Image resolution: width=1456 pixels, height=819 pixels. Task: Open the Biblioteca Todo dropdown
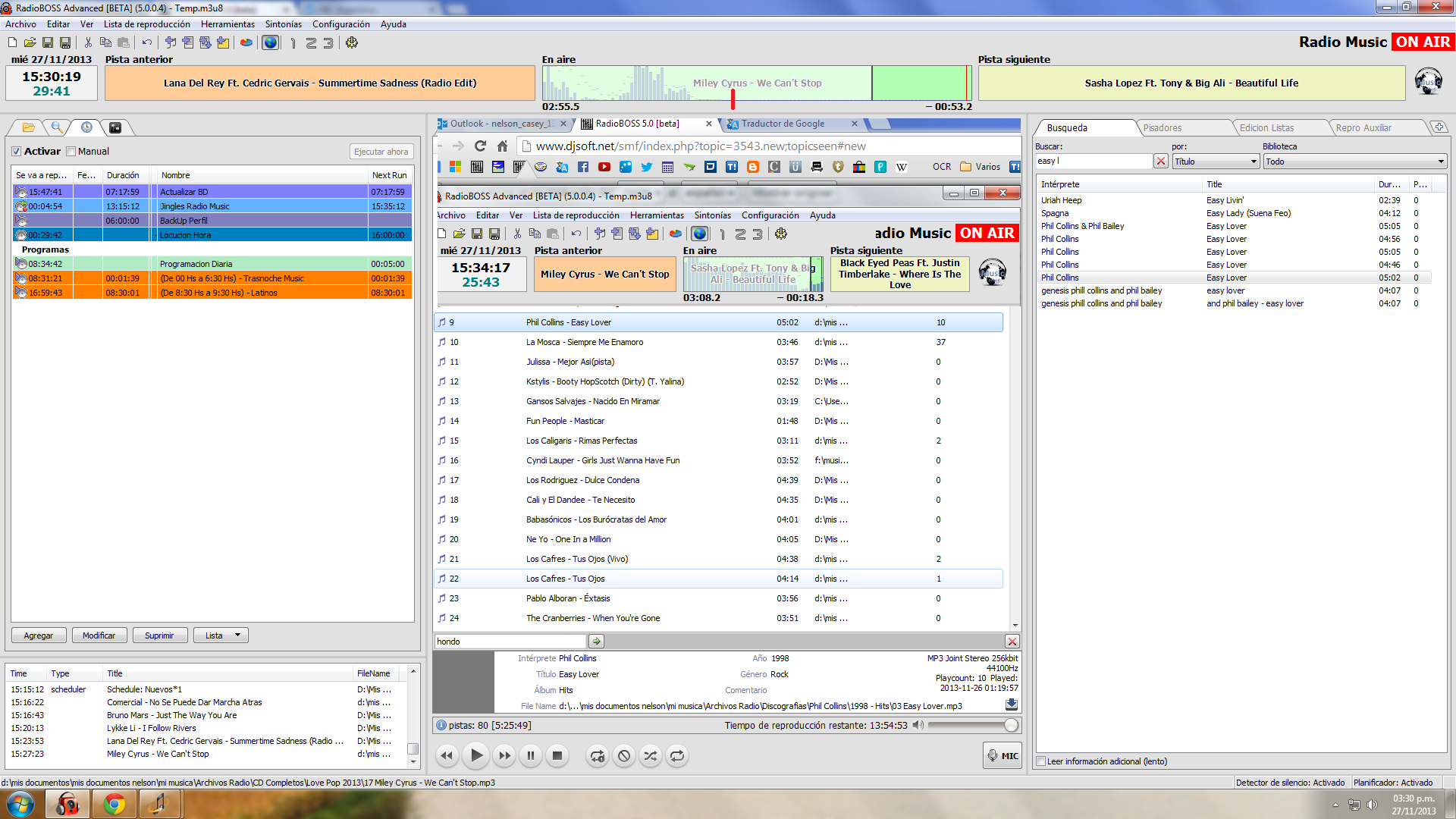(1354, 162)
